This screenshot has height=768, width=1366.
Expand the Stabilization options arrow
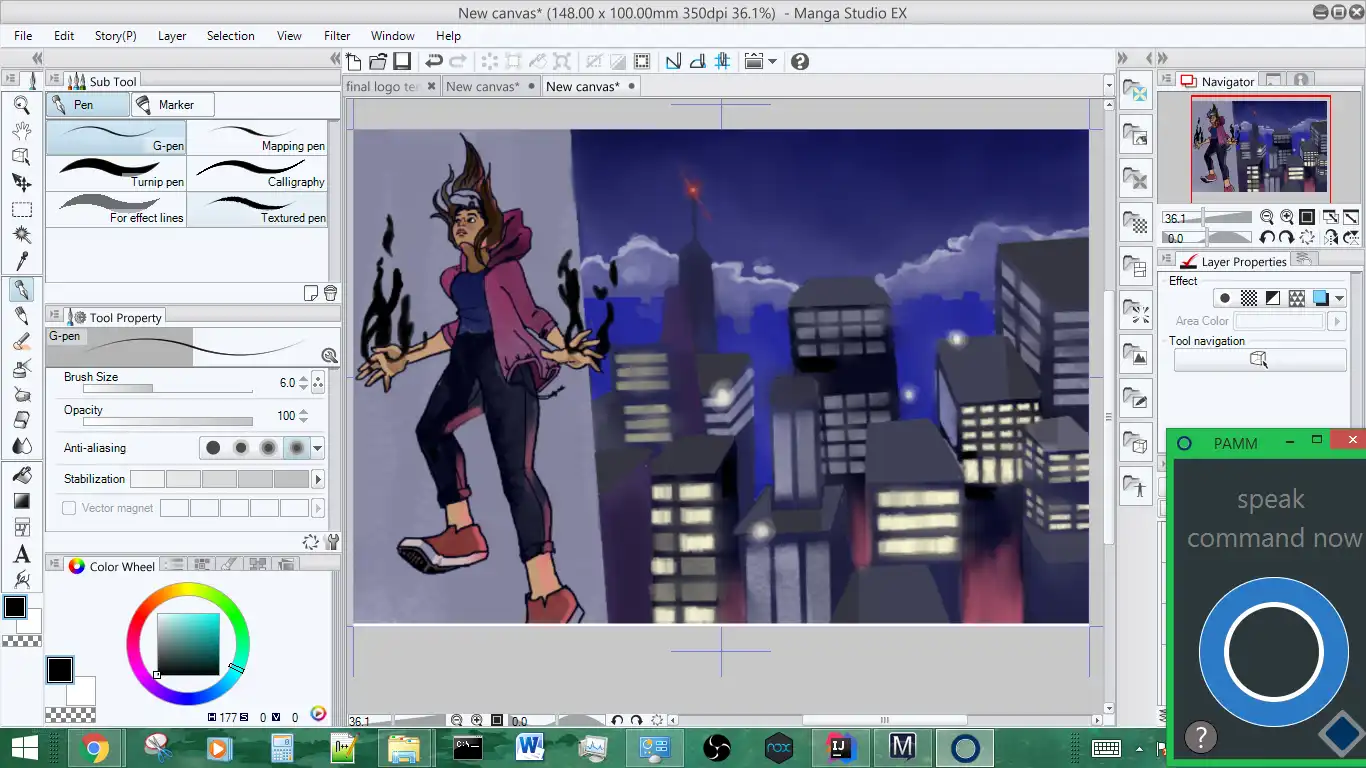pos(318,480)
